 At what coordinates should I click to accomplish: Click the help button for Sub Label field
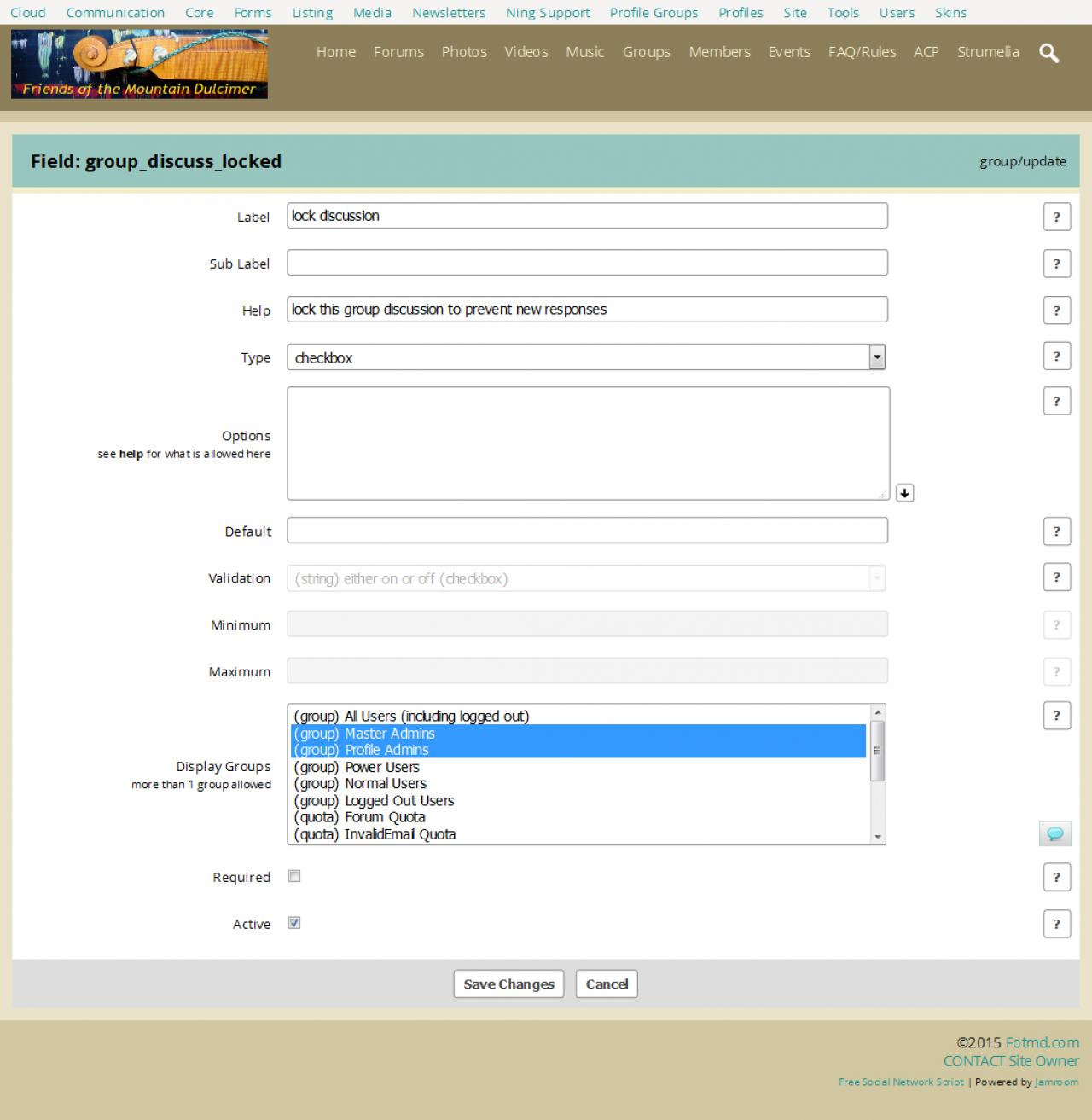1057,264
